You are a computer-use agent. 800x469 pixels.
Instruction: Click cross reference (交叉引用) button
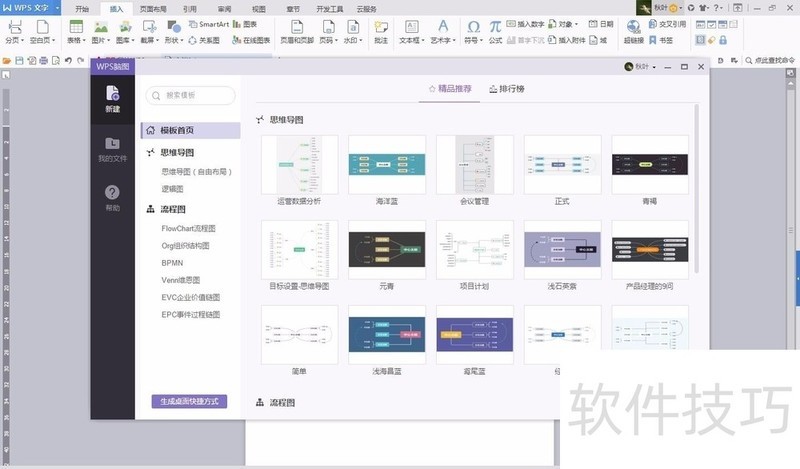pos(667,24)
